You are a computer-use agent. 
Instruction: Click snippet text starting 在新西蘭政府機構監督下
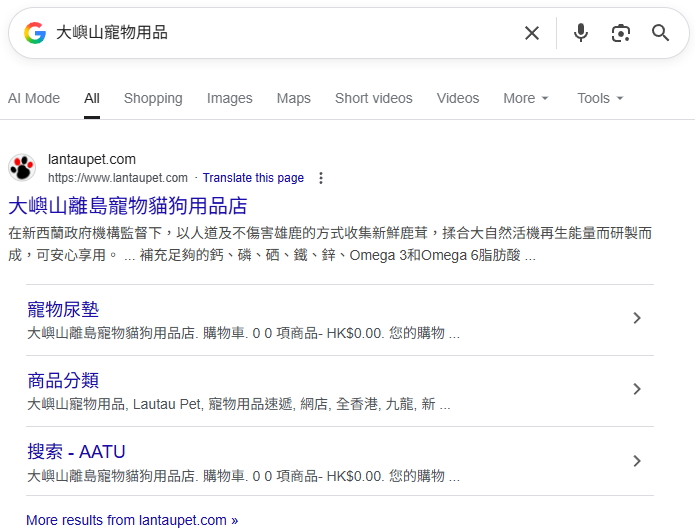(330, 244)
